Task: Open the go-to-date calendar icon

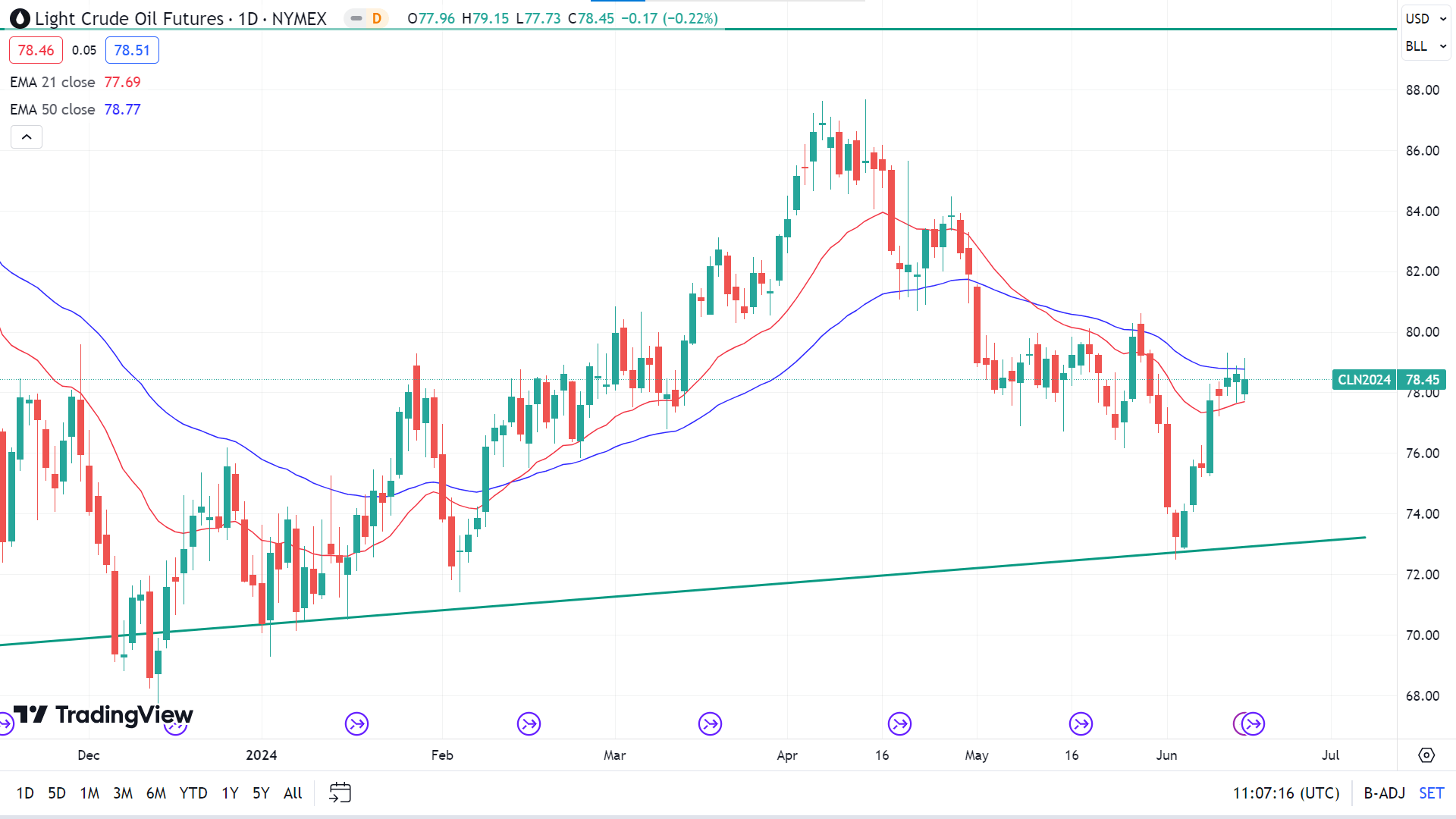Action: [340, 792]
